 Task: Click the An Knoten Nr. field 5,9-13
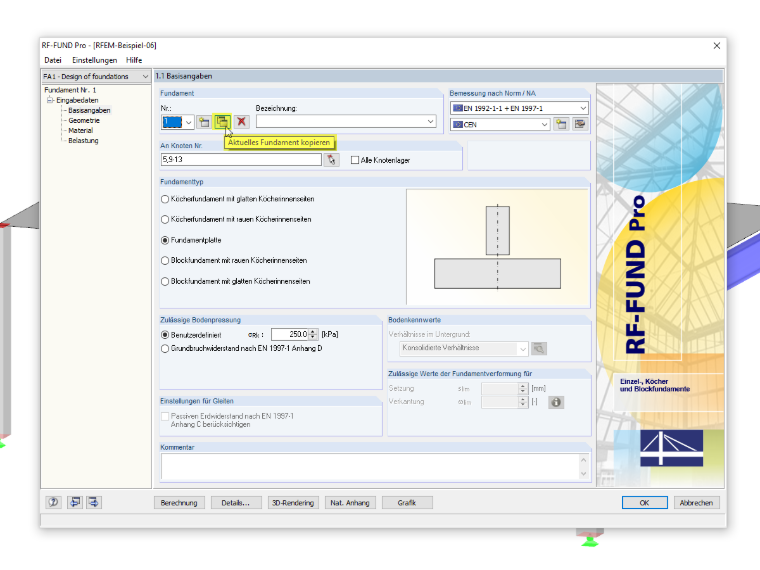tap(241, 159)
